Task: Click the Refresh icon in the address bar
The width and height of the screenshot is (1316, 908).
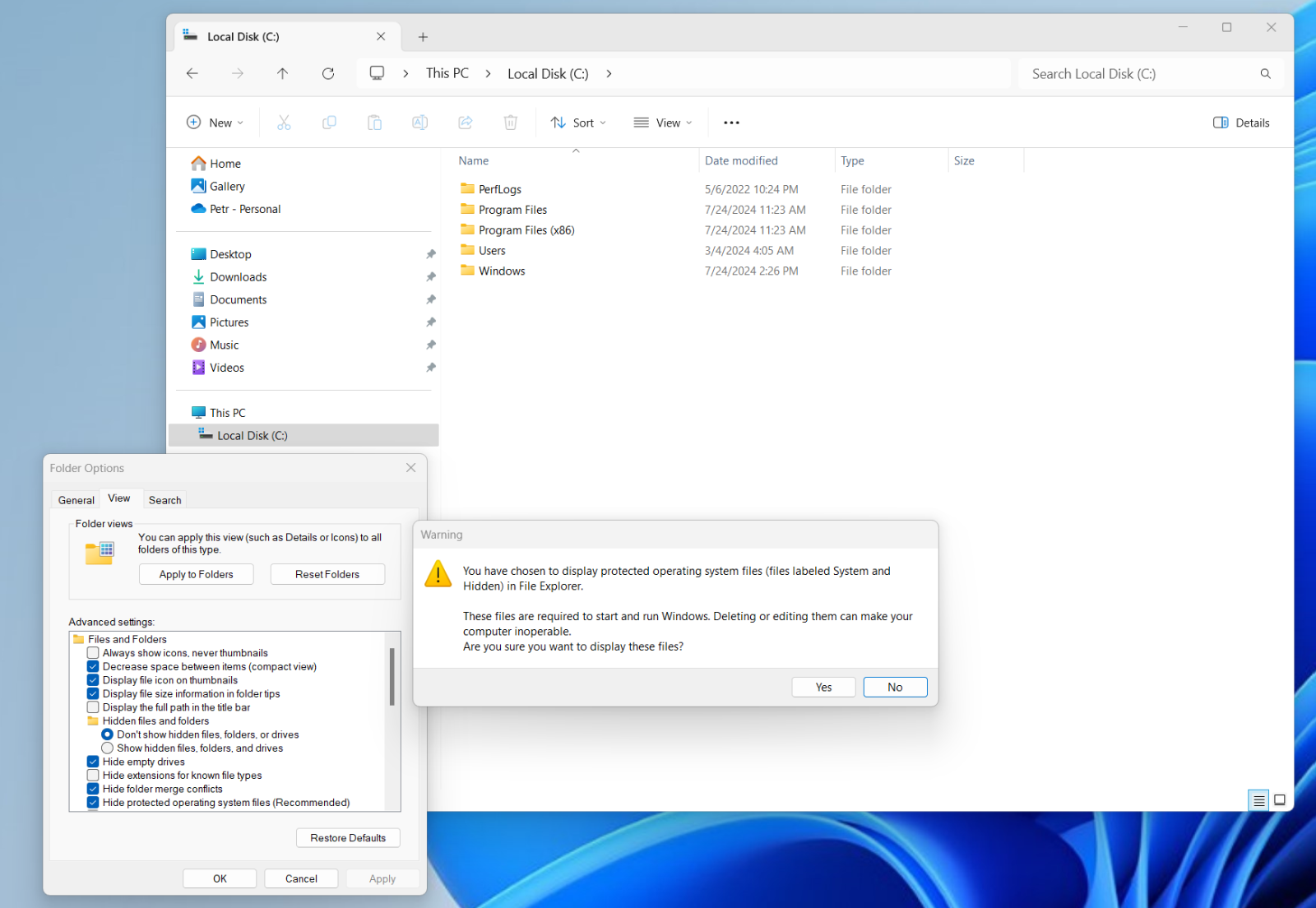Action: [x=327, y=73]
